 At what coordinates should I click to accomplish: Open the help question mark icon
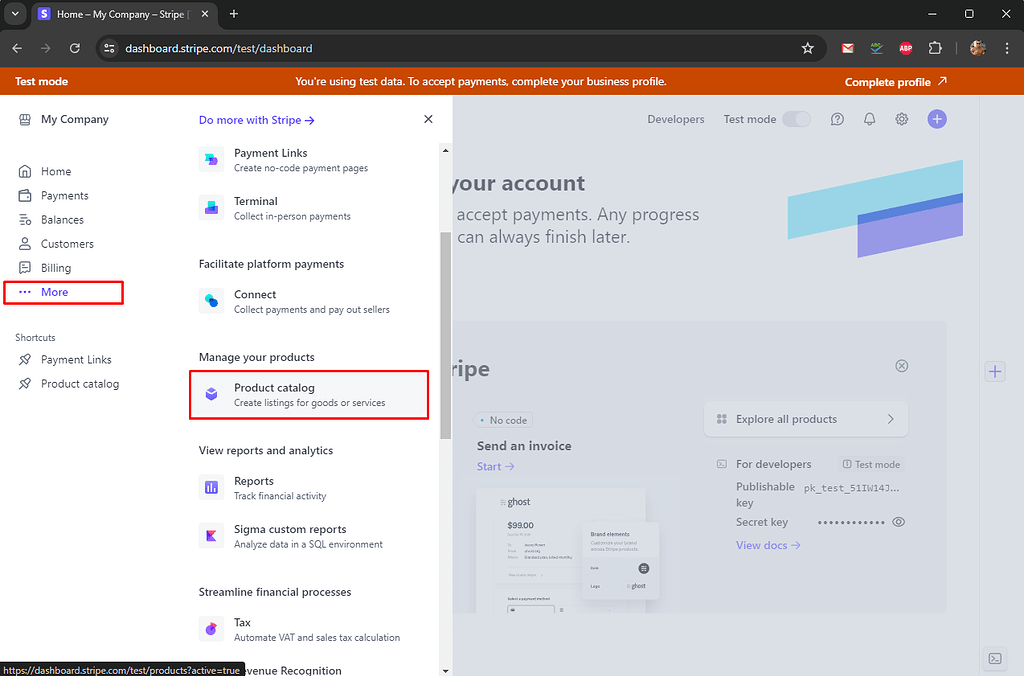pyautogui.click(x=837, y=119)
